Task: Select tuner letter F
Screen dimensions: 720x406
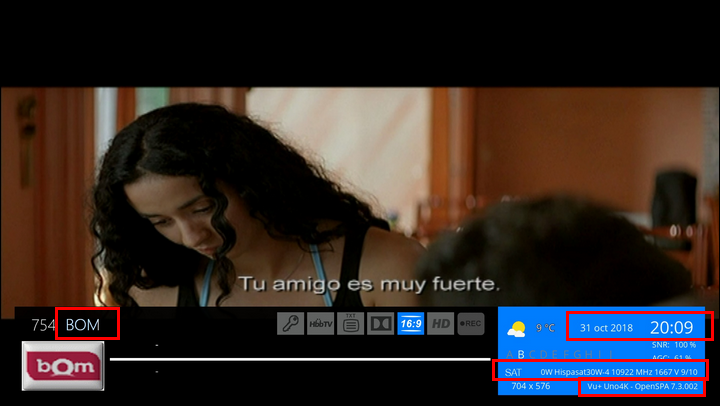Action: [x=566, y=355]
